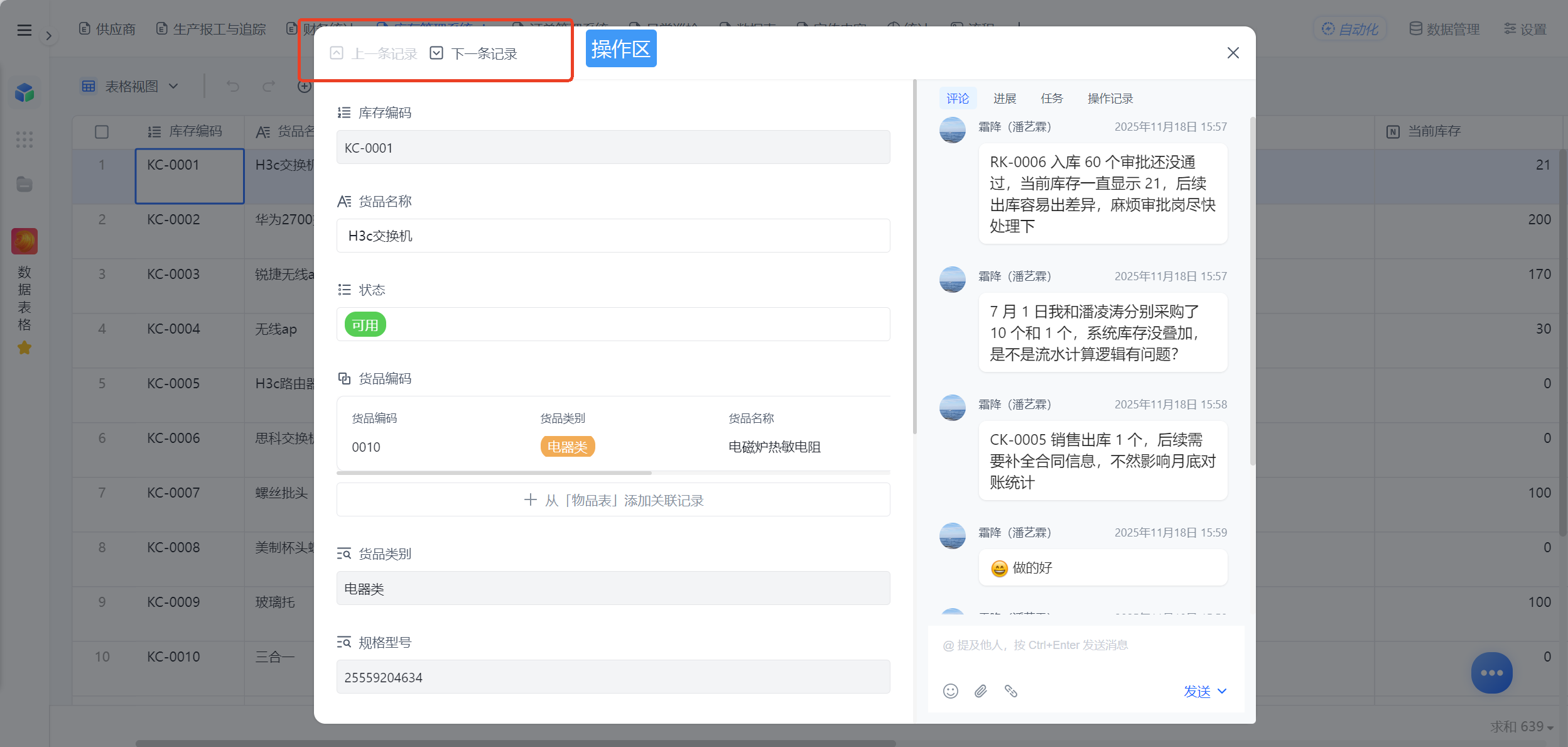
Task: Click the 货品类别 field 电器类
Action: 614,589
